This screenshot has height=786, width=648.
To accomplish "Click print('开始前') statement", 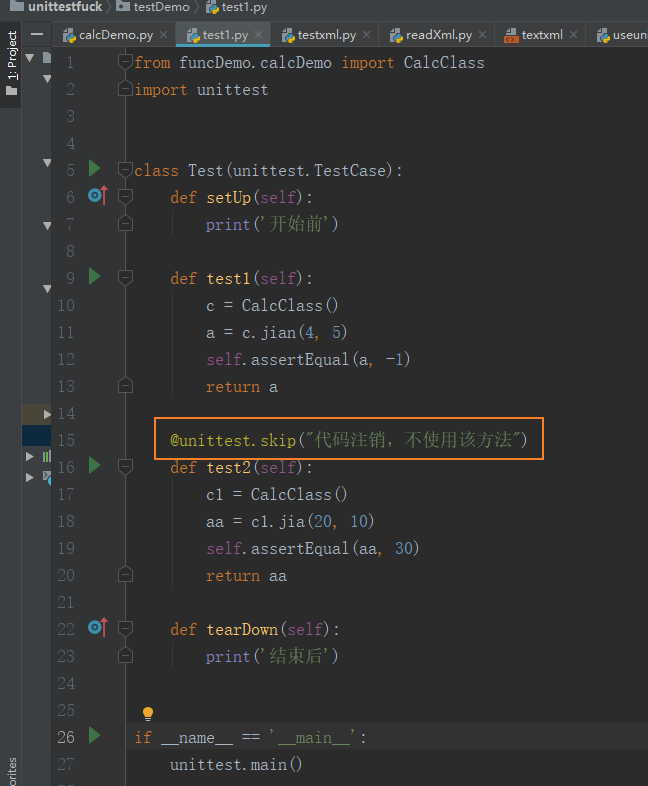I will (272, 224).
